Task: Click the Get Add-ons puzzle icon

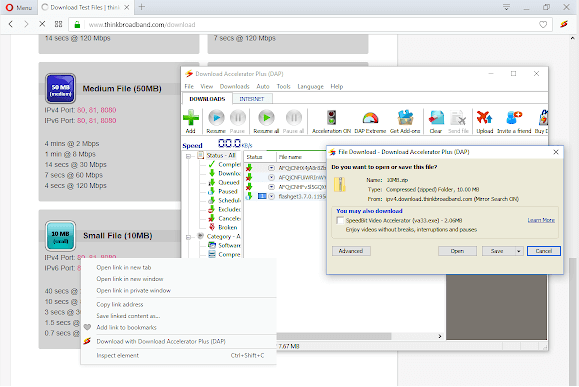Action: point(405,118)
